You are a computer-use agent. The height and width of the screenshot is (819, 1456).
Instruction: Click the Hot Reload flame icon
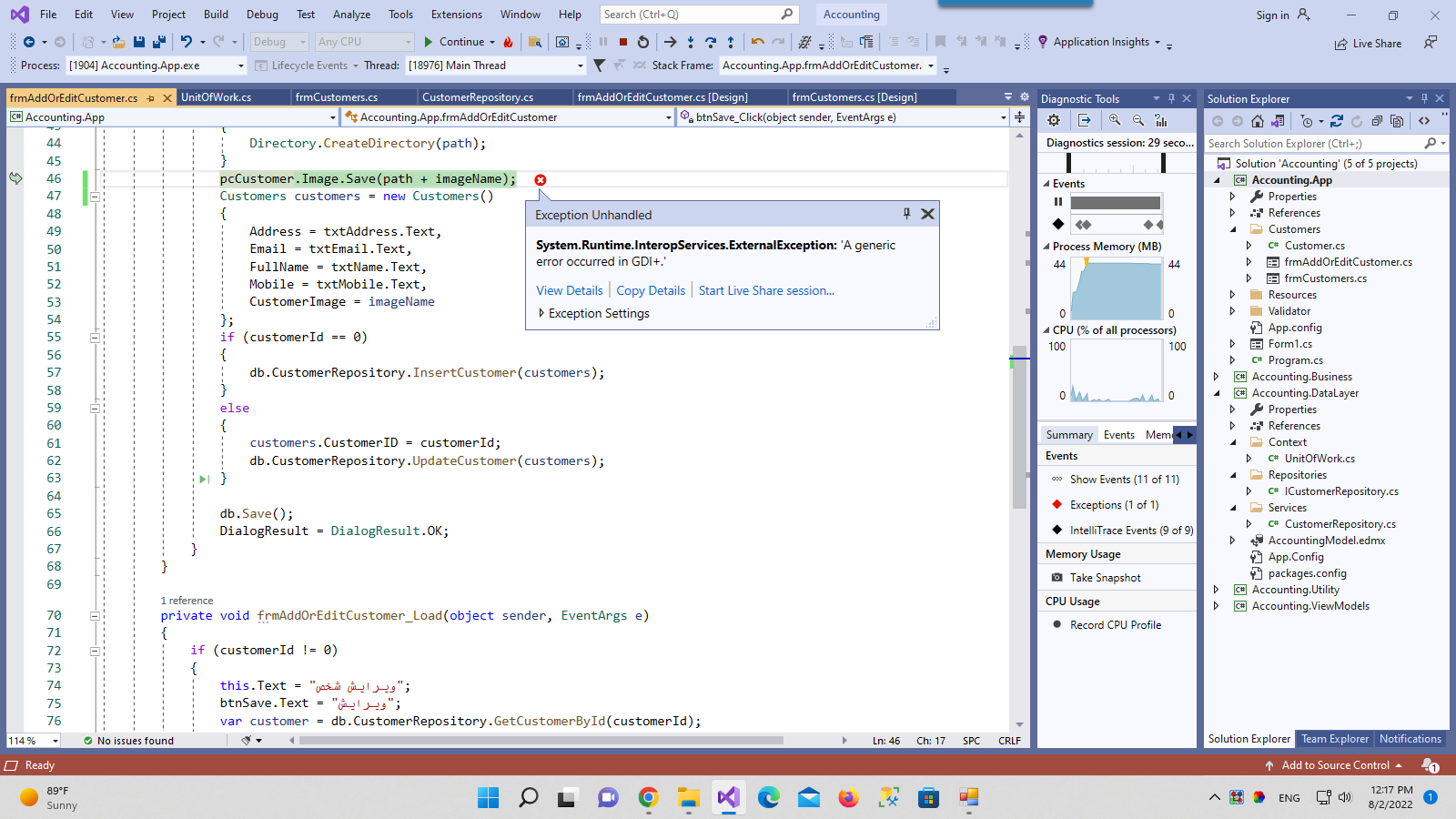point(509,42)
